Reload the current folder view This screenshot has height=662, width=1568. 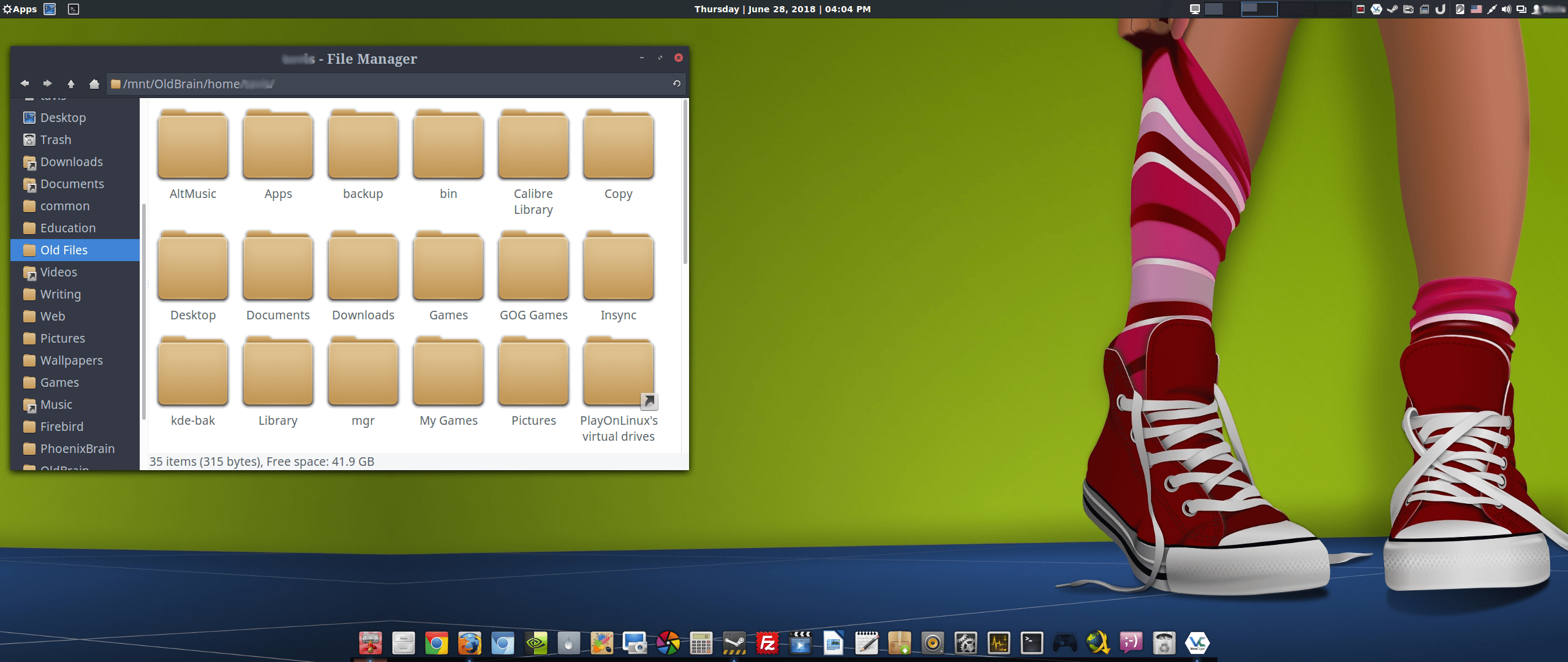click(x=677, y=83)
